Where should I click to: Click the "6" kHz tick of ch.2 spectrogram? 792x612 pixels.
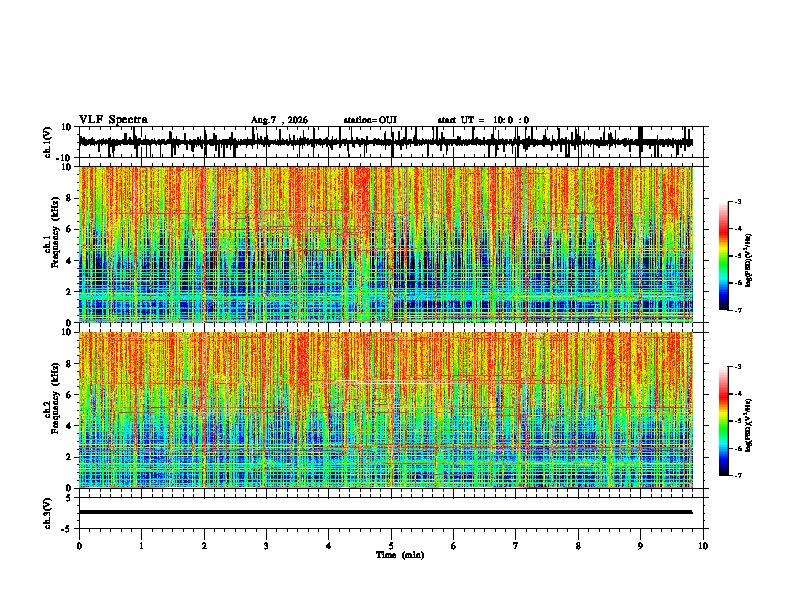[69, 395]
